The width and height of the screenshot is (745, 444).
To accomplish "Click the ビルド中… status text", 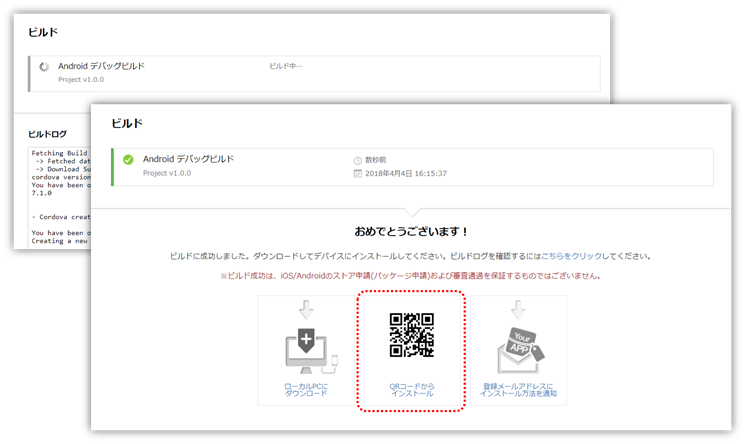I will [286, 66].
